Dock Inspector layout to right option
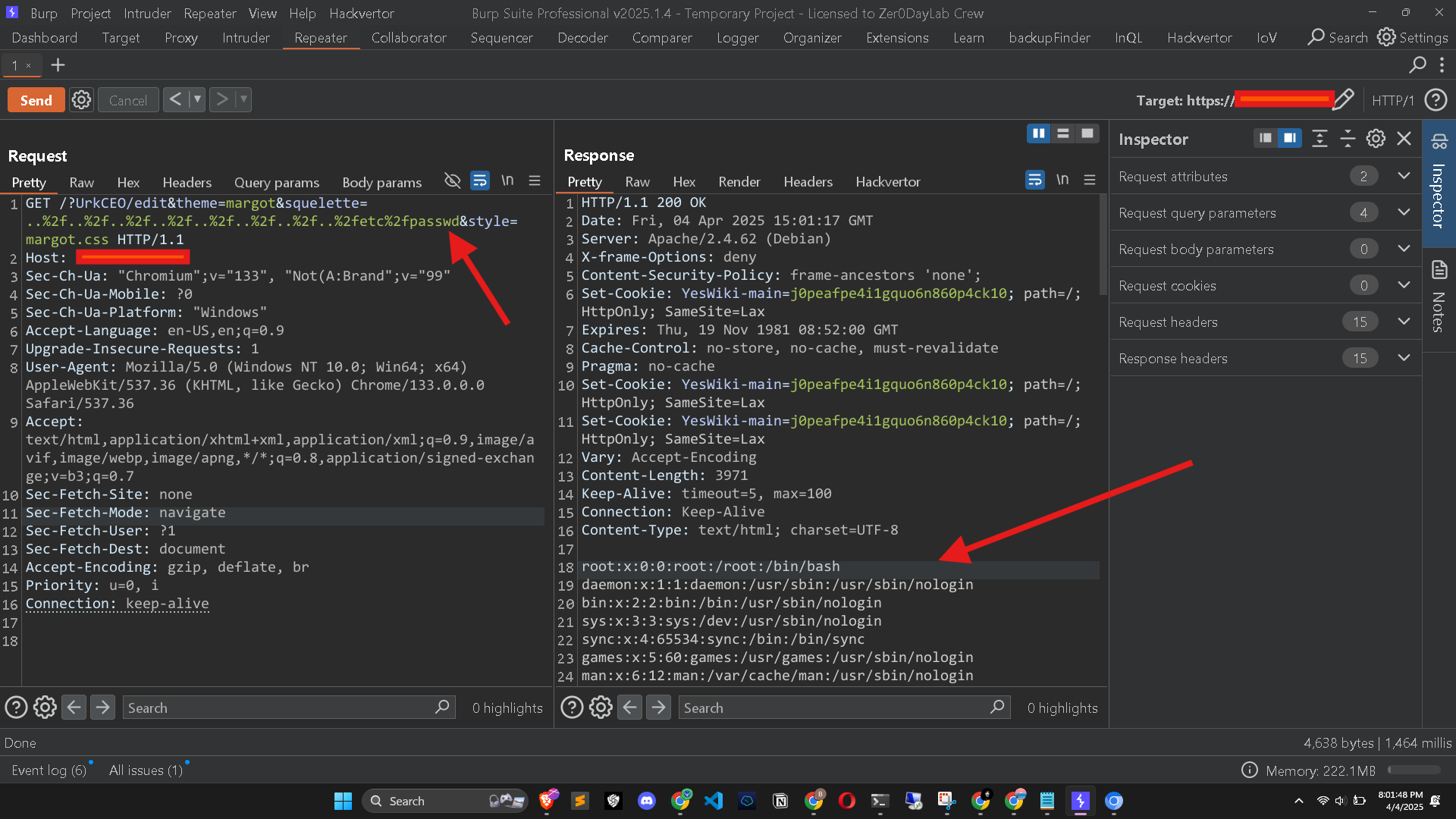Viewport: 1456px width, 819px height. (x=1289, y=138)
